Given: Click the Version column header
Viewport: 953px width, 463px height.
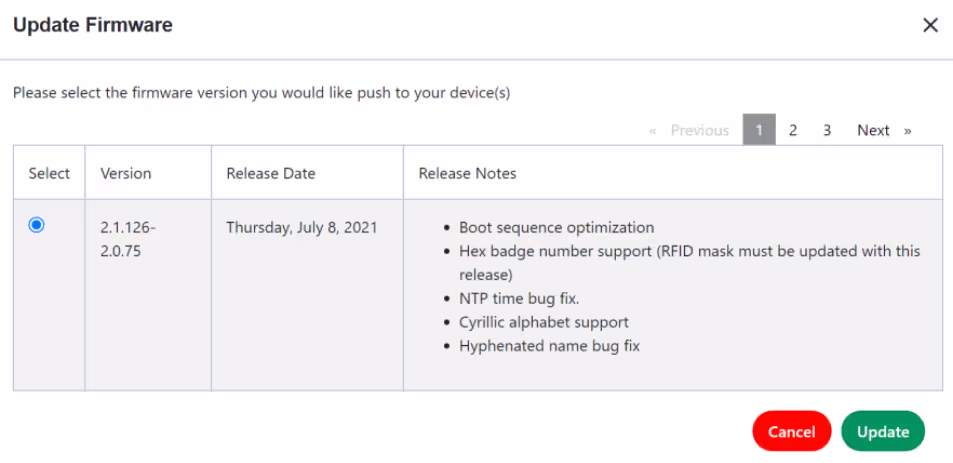Looking at the screenshot, I should coord(126,173).
